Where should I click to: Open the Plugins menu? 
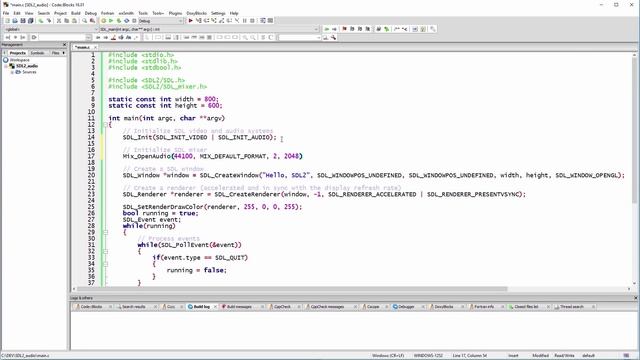pyautogui.click(x=175, y=13)
